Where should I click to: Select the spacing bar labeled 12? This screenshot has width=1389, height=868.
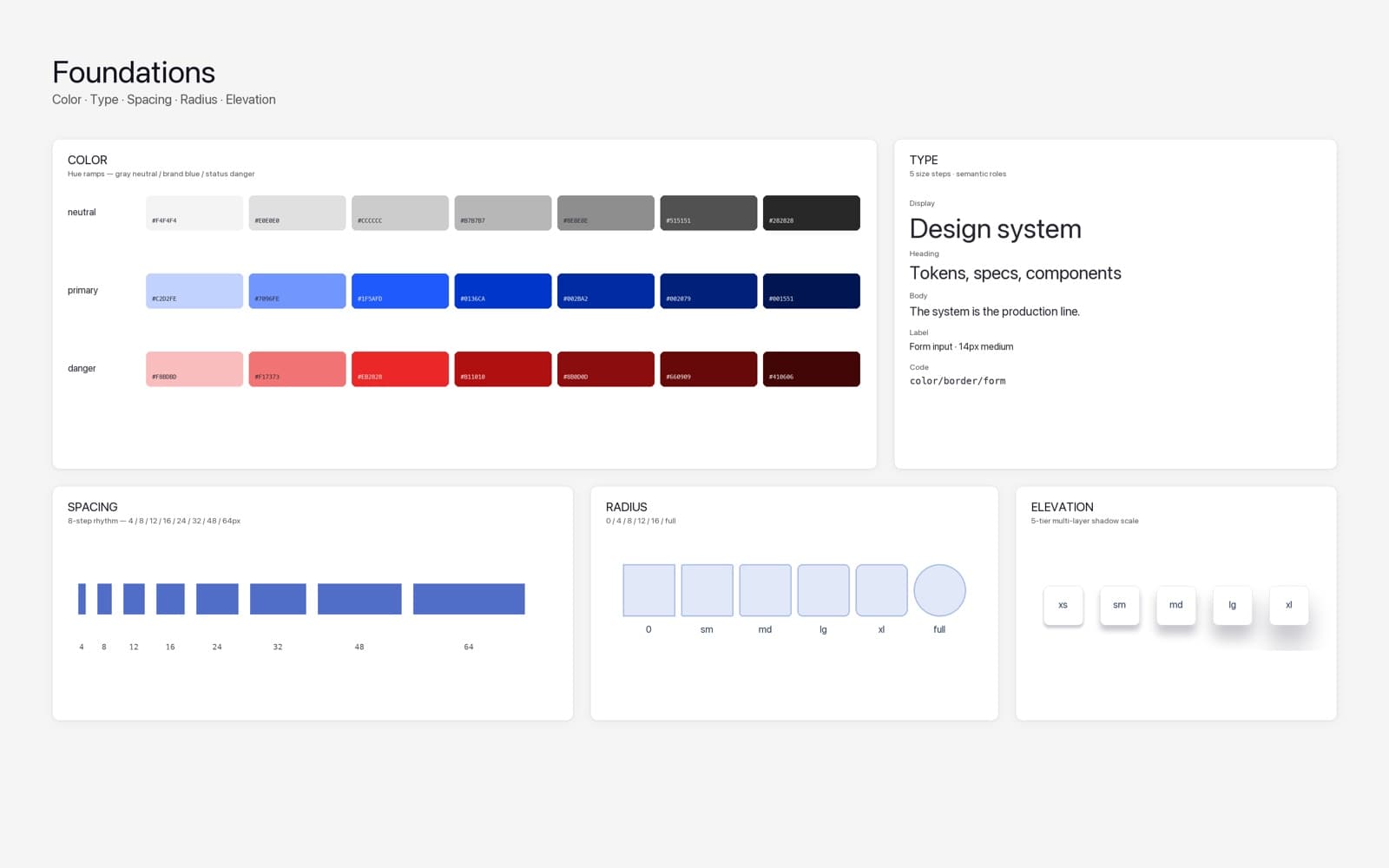tap(134, 599)
